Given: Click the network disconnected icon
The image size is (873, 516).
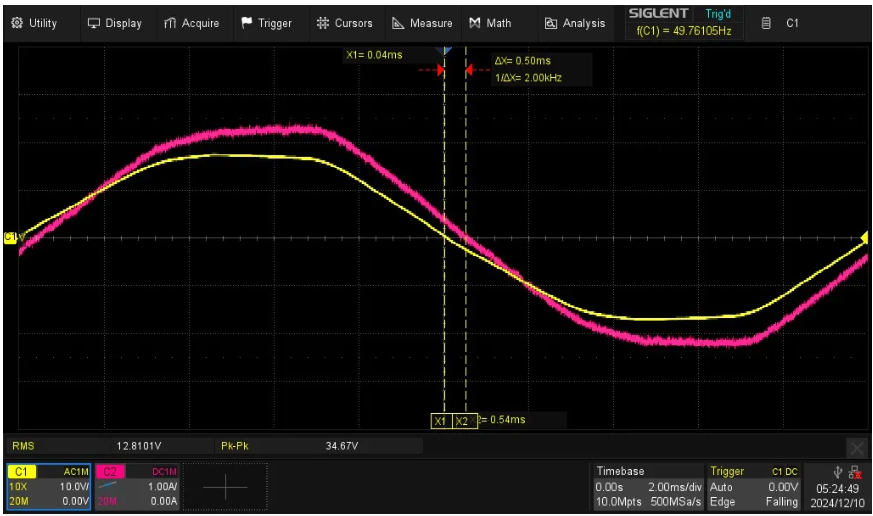Looking at the screenshot, I should [x=855, y=473].
